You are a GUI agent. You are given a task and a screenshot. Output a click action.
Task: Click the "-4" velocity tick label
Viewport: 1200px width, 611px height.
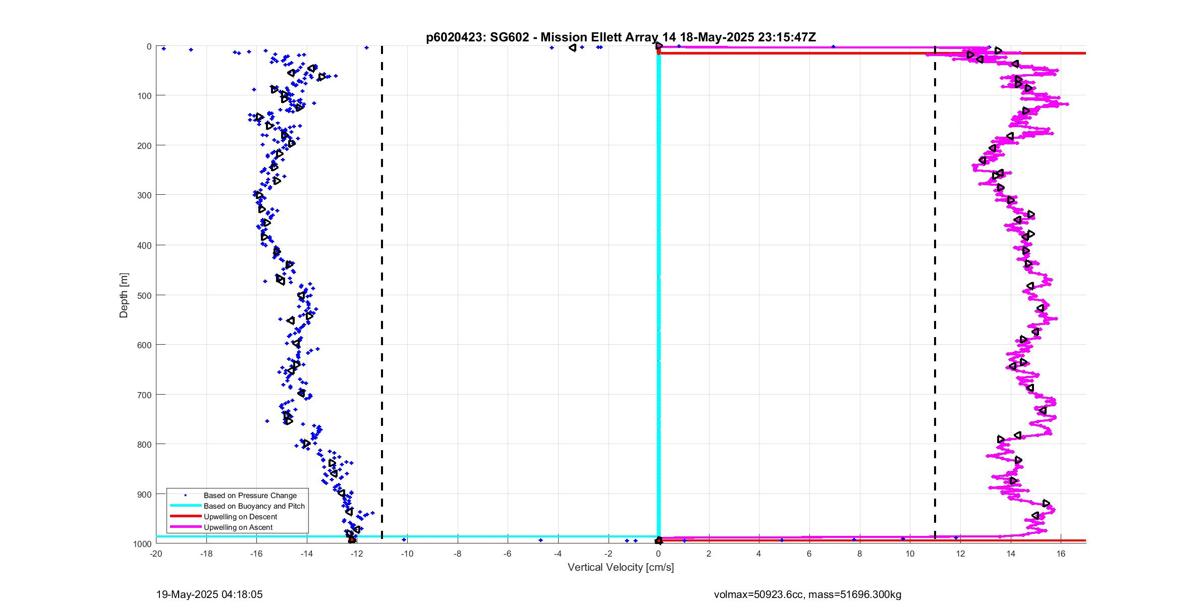pyautogui.click(x=558, y=552)
